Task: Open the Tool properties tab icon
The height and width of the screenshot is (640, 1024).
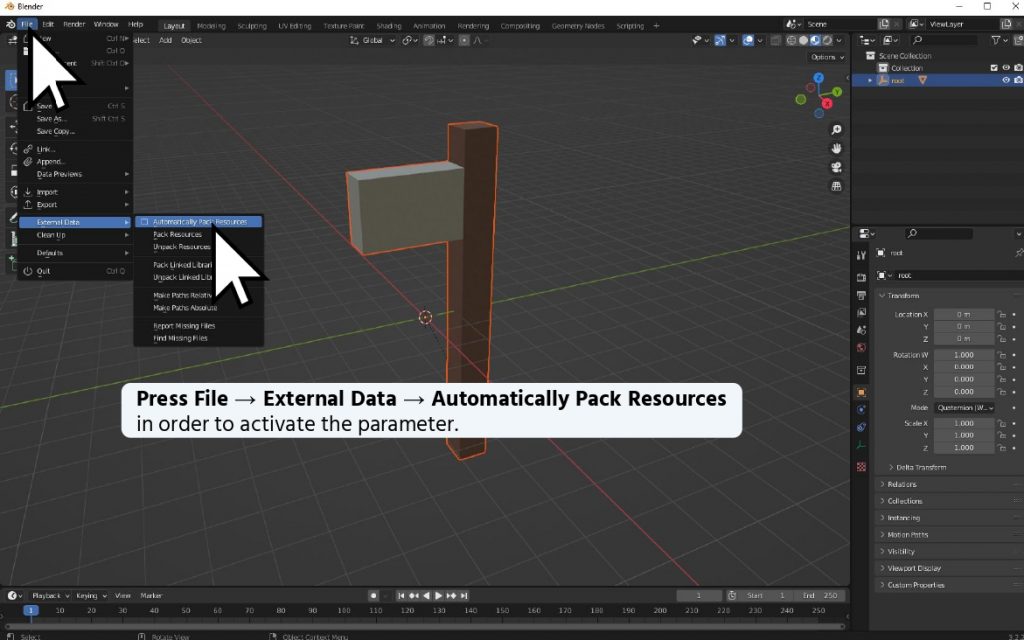Action: (861, 256)
